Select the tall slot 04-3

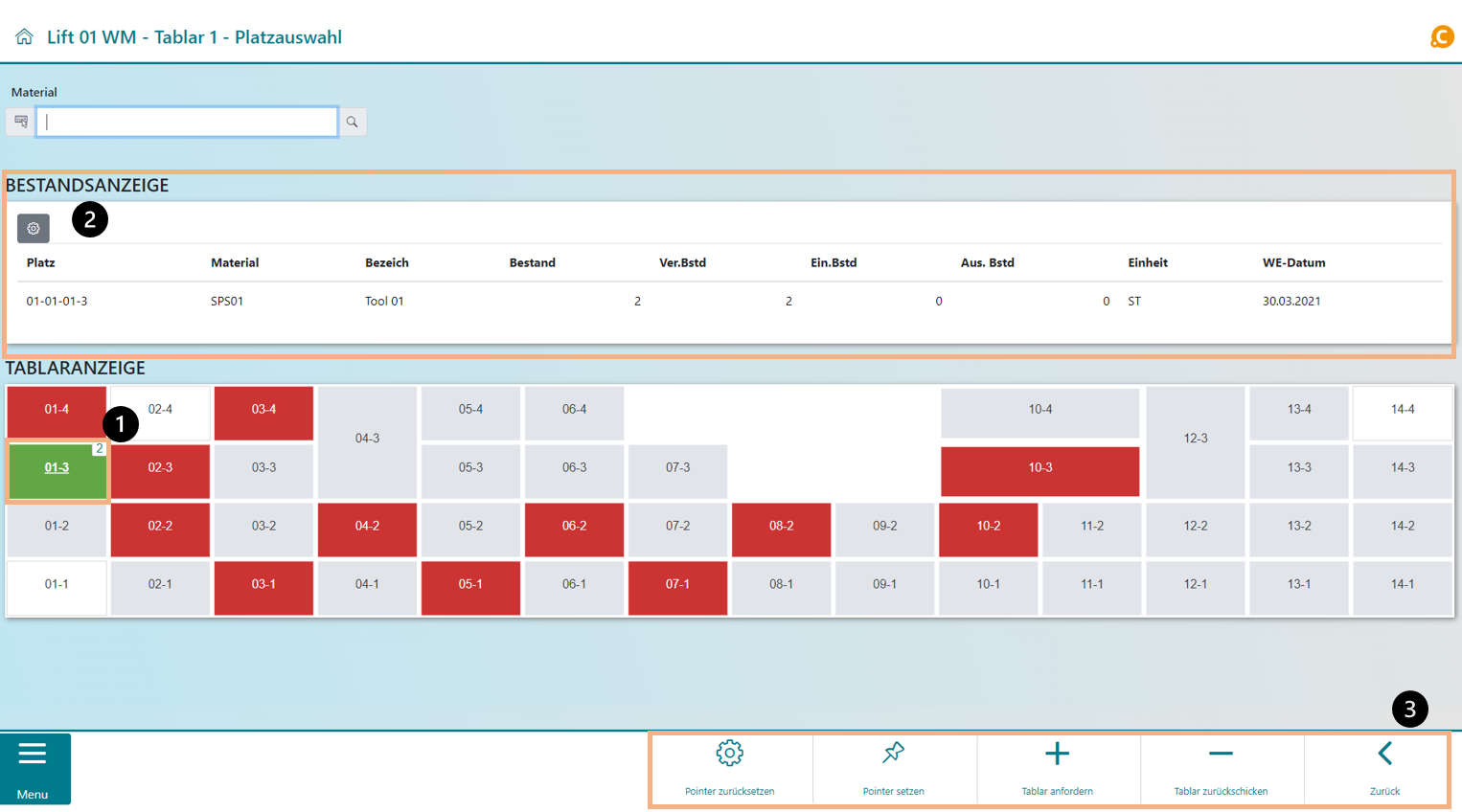(x=367, y=439)
